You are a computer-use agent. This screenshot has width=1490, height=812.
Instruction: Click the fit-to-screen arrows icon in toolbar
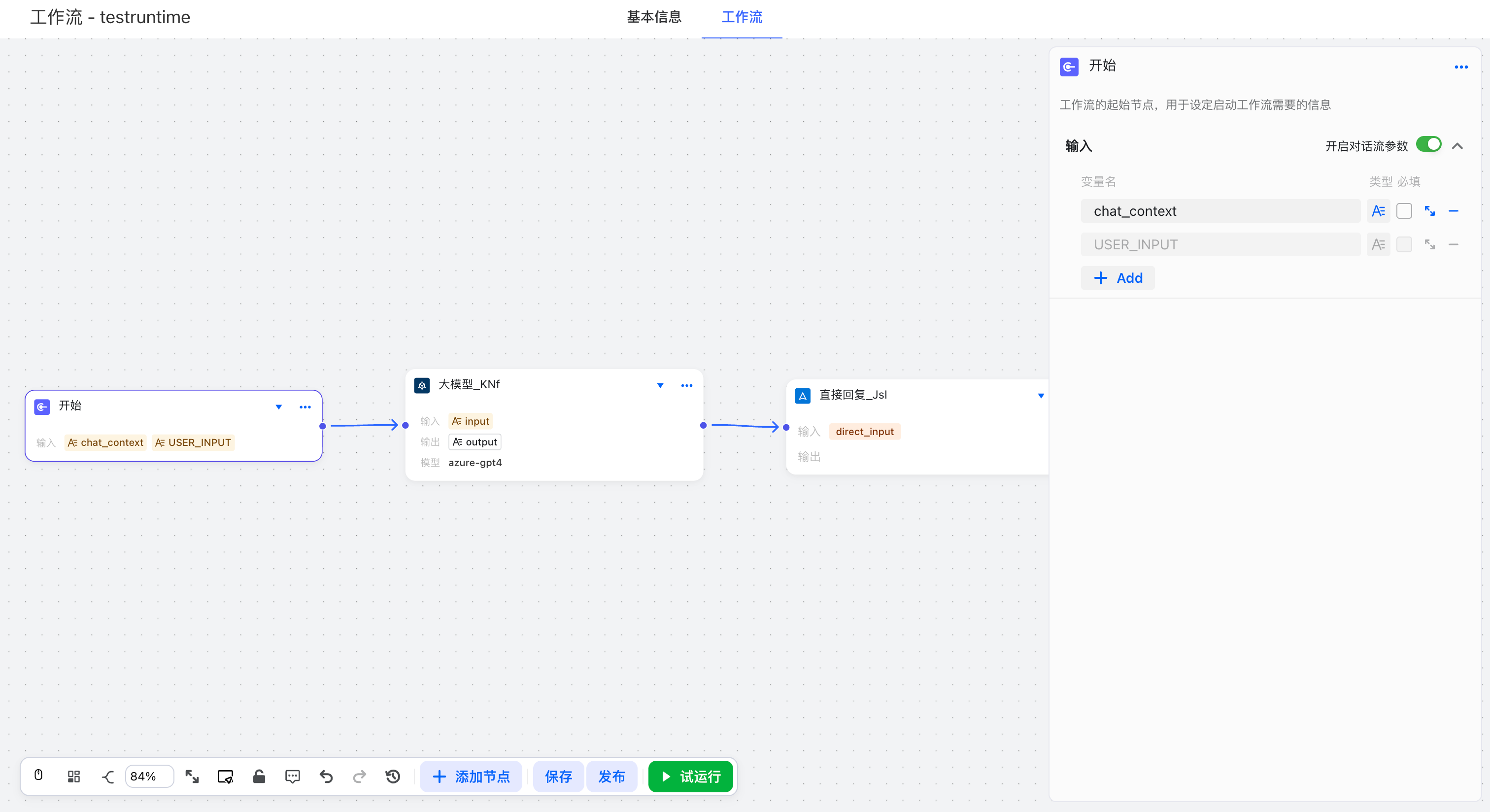click(x=192, y=776)
